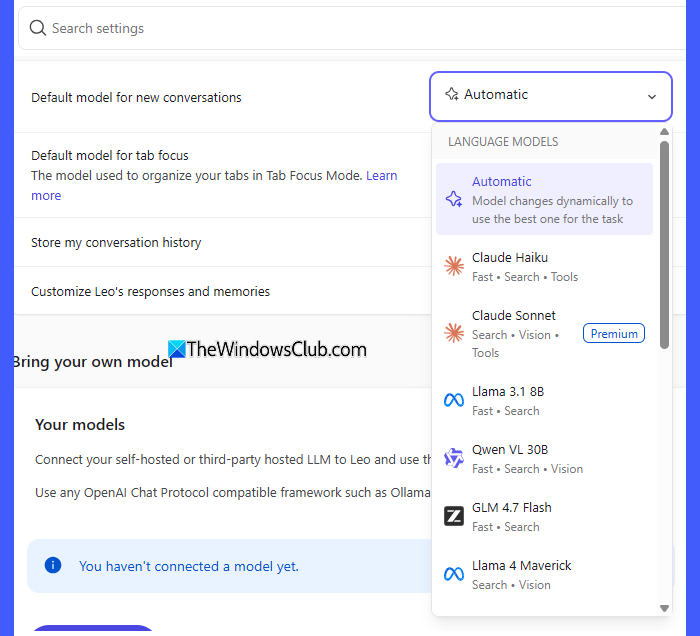This screenshot has height=636, width=700.
Task: Click the Claude Sonnet starburst icon
Action: click(454, 333)
